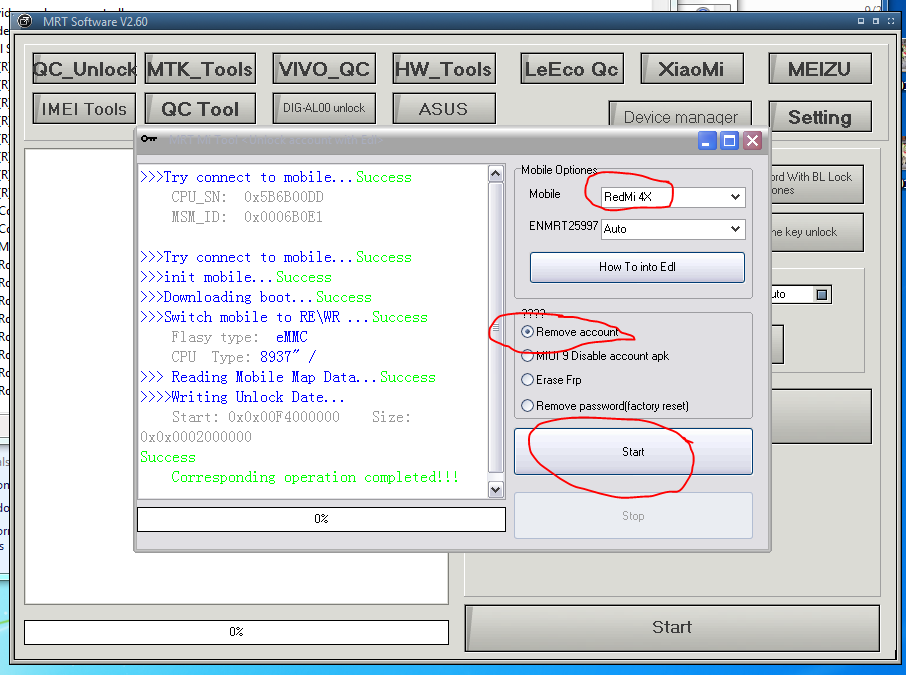Click the 'CPU_SN: 0x5B6B00DD' log line
The width and height of the screenshot is (906, 675).
click(247, 197)
